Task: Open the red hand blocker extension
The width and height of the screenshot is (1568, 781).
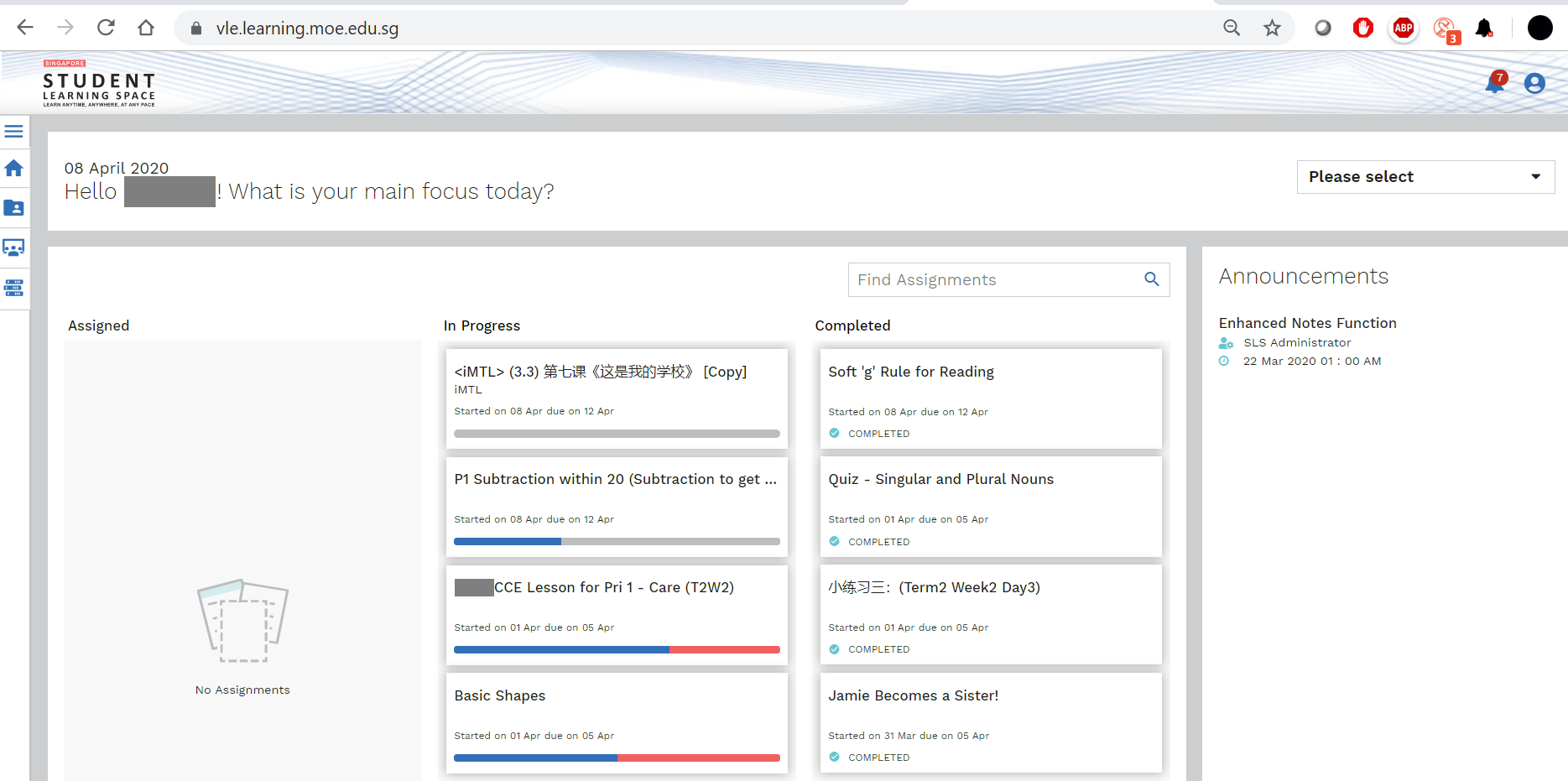Action: [1363, 28]
